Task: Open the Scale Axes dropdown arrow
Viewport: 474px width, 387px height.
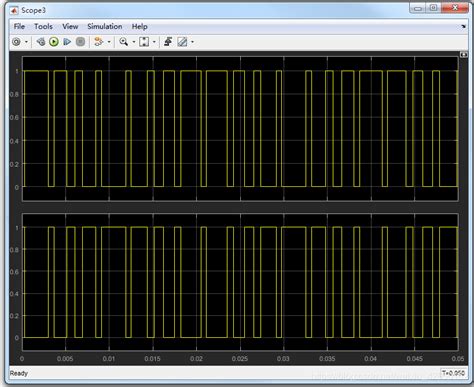Action: click(x=154, y=42)
